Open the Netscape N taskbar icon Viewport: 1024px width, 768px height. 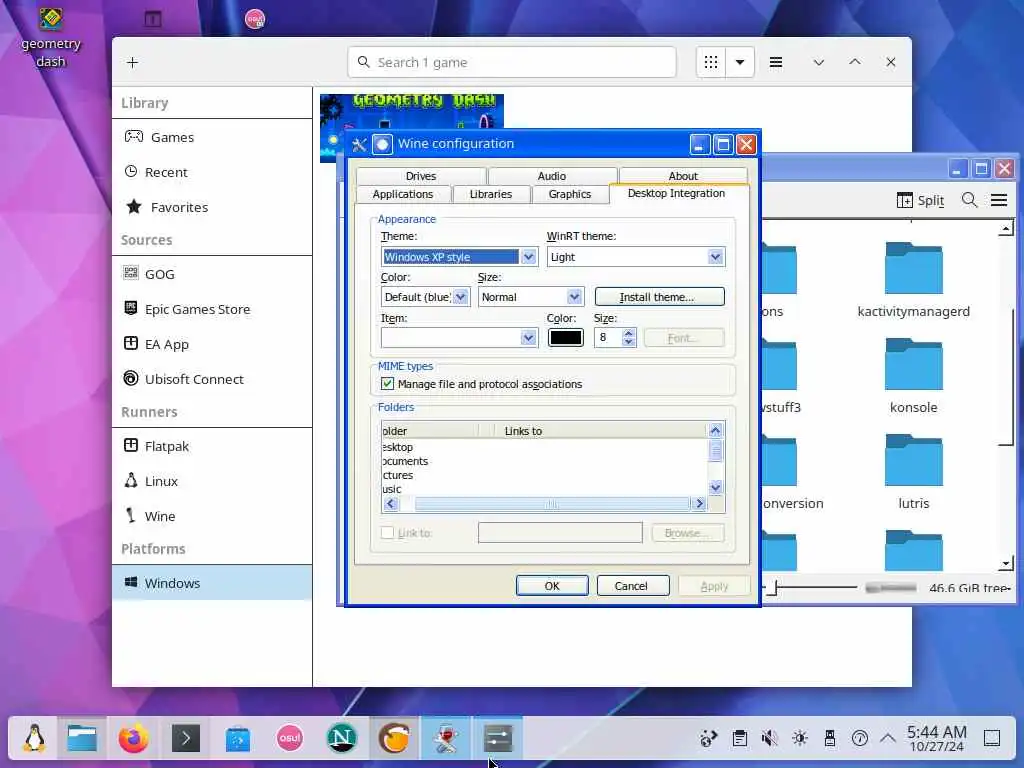[342, 739]
